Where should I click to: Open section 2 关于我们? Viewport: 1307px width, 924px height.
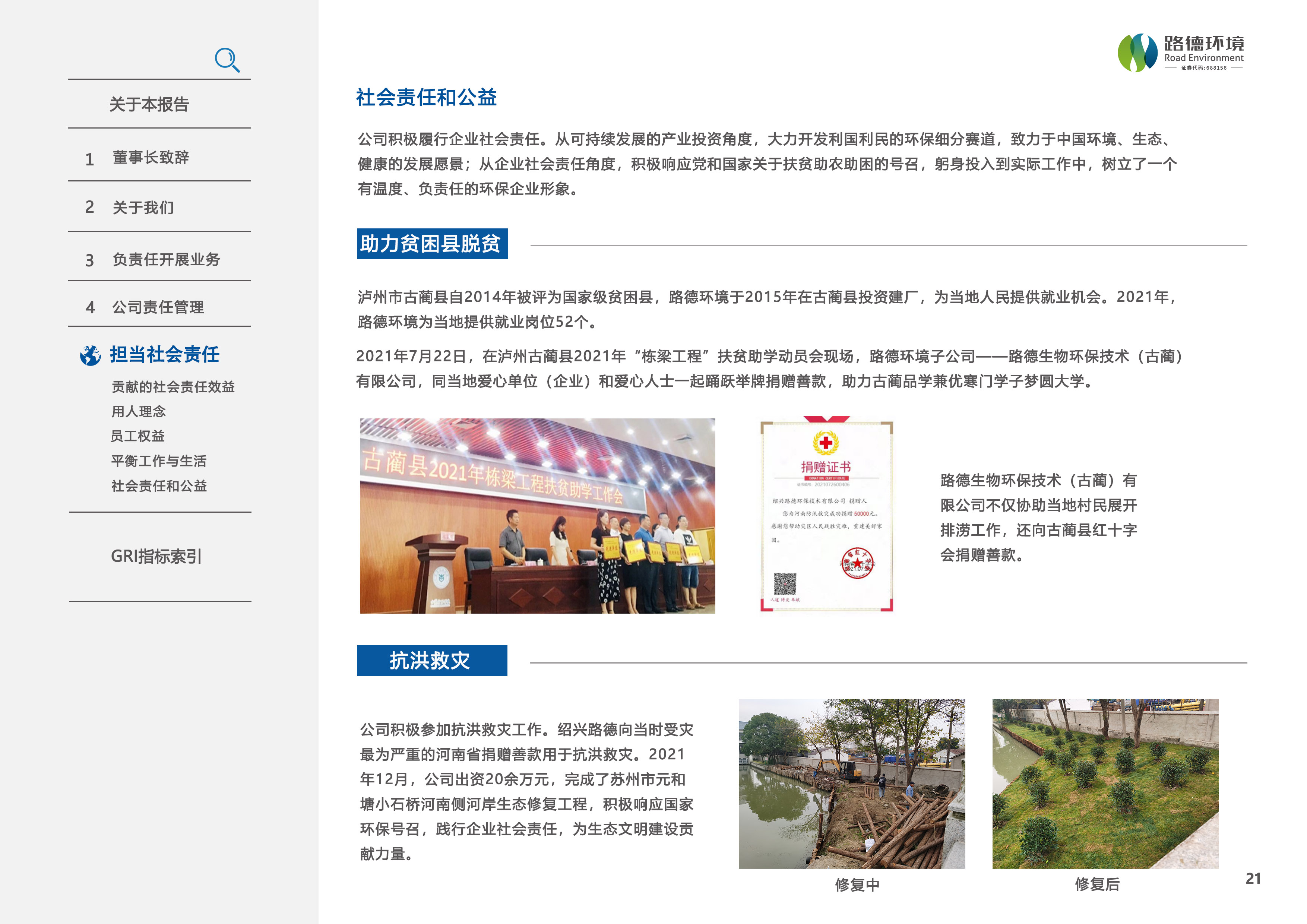(x=143, y=208)
